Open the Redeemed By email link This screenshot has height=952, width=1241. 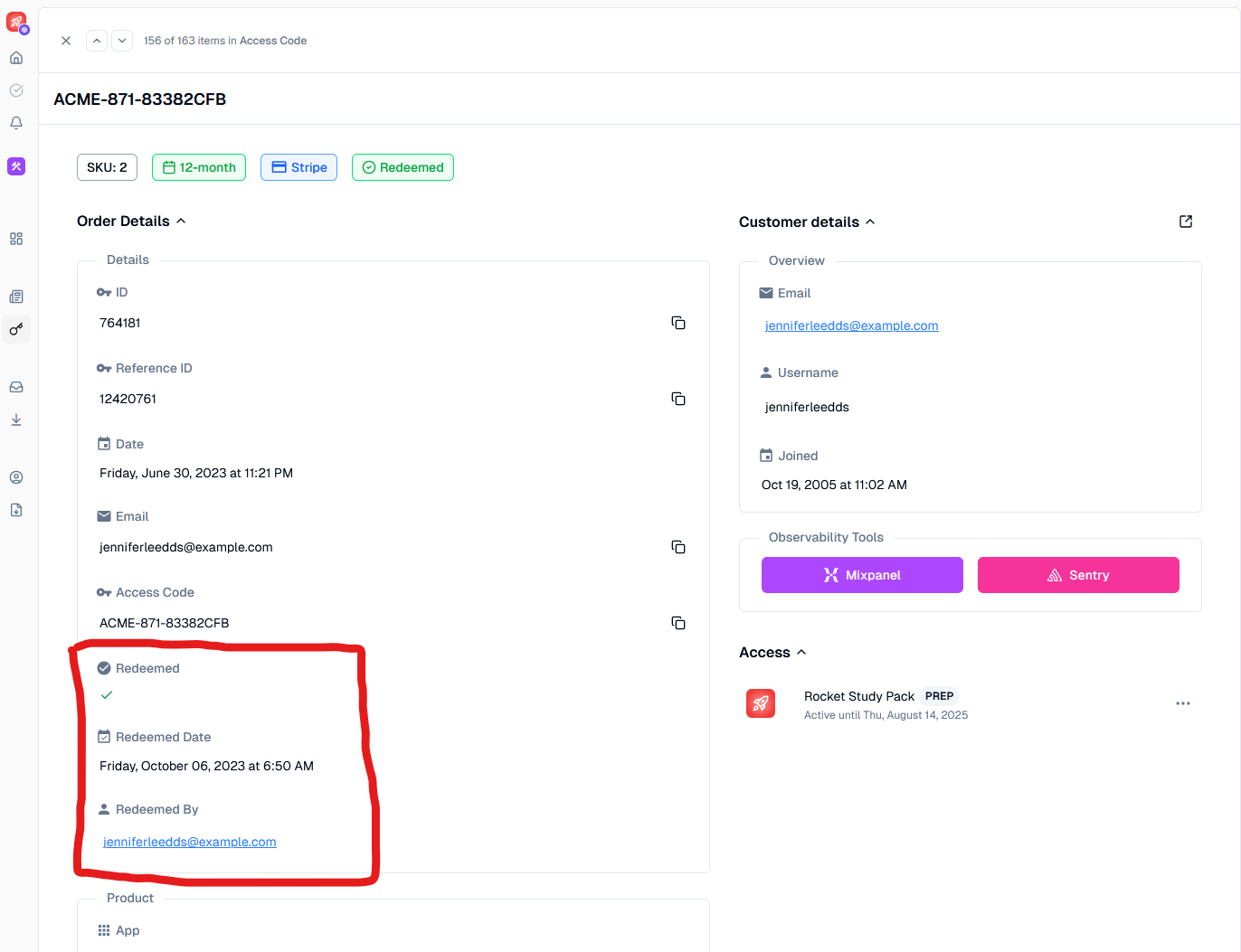pos(190,842)
